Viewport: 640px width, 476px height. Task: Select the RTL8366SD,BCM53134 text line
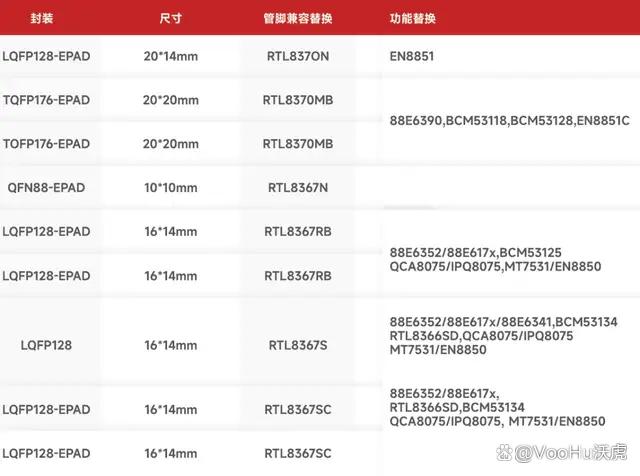457,407
